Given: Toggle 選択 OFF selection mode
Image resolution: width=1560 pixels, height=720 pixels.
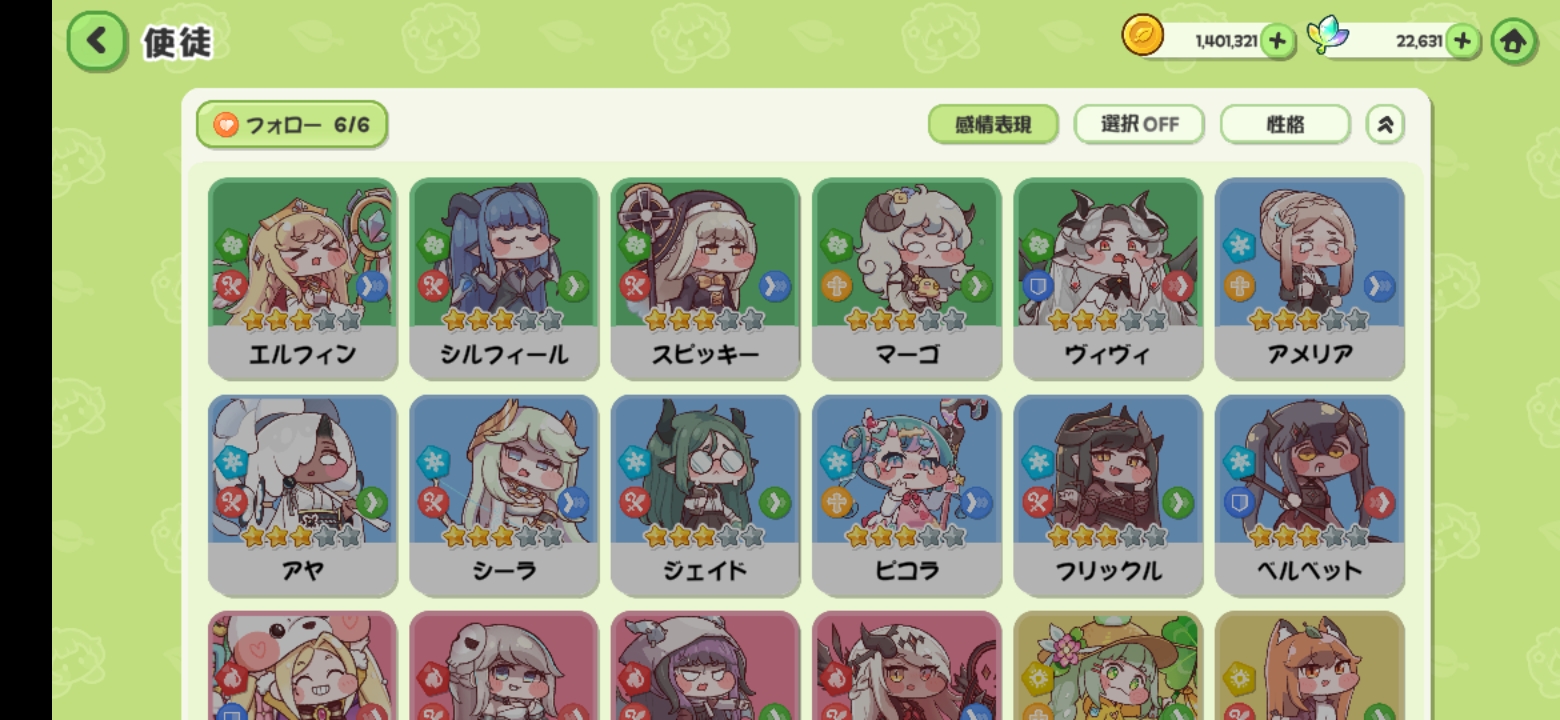Looking at the screenshot, I should click(x=1139, y=125).
